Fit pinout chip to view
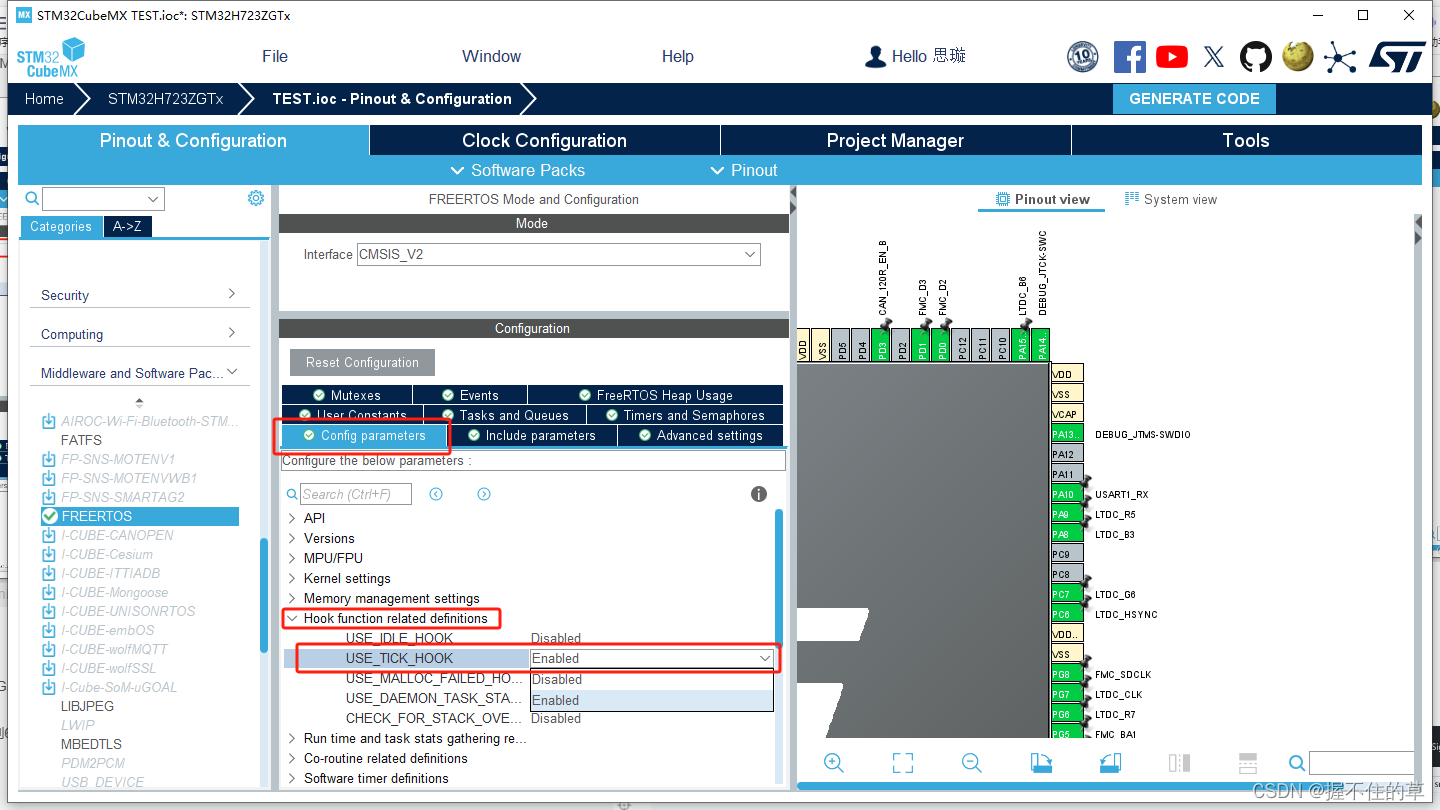Screen dimensions: 1440x810 click(x=902, y=763)
